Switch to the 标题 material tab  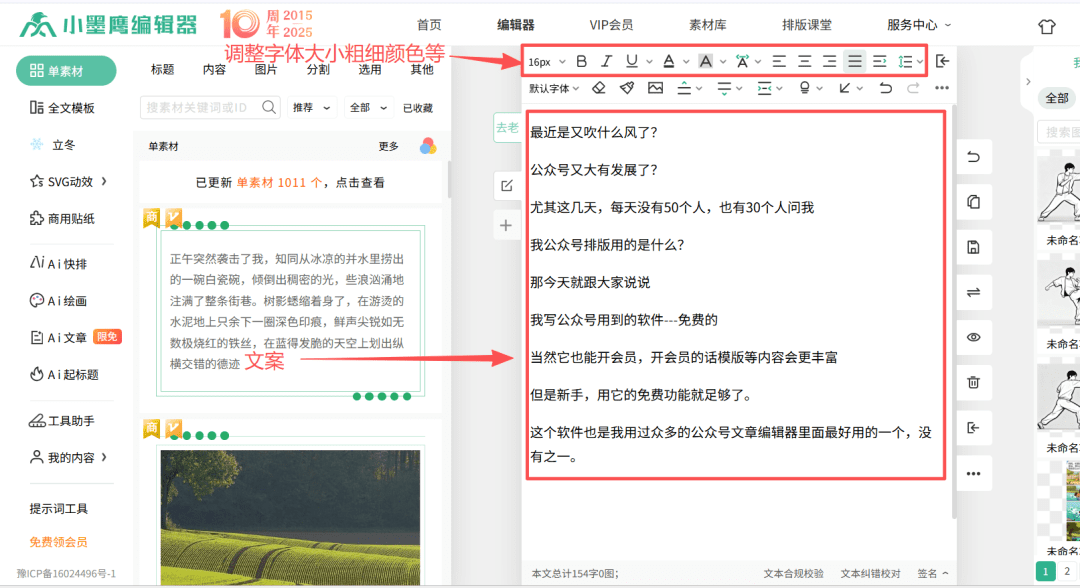click(162, 70)
